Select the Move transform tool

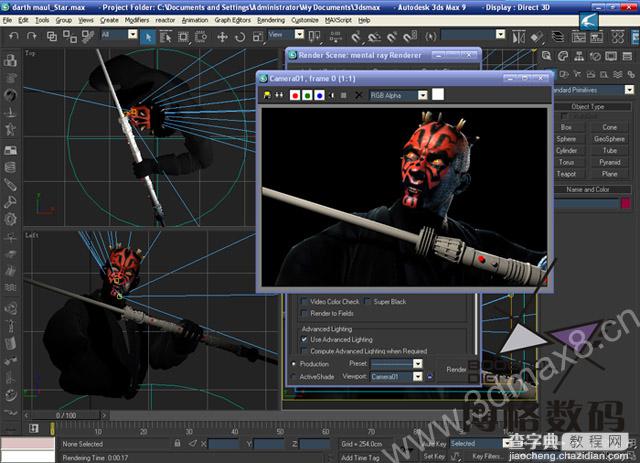click(222, 37)
